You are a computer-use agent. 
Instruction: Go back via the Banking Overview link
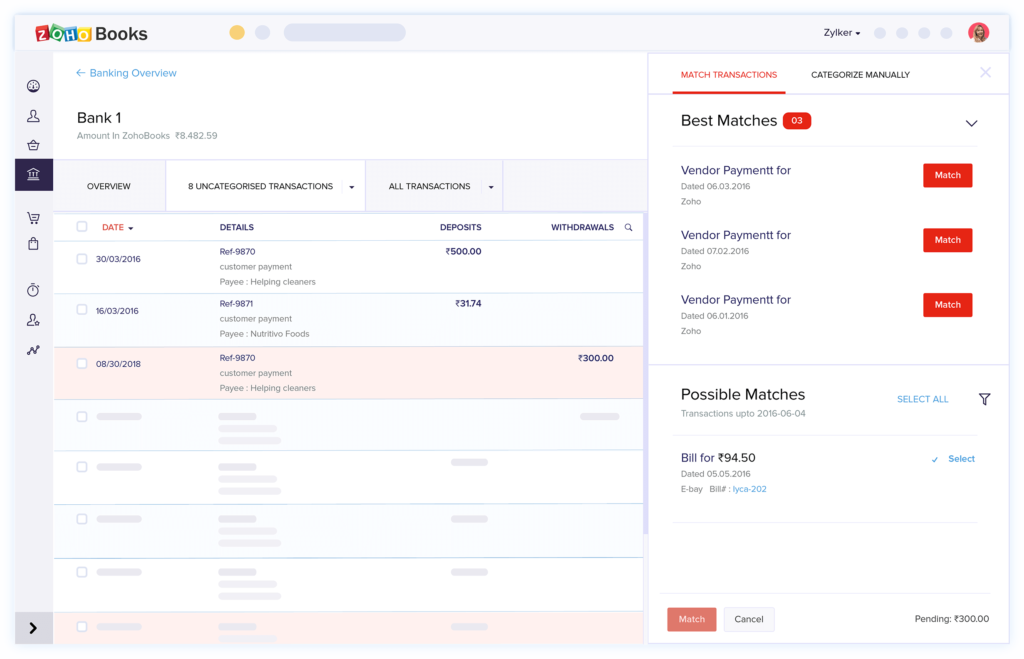click(x=126, y=73)
